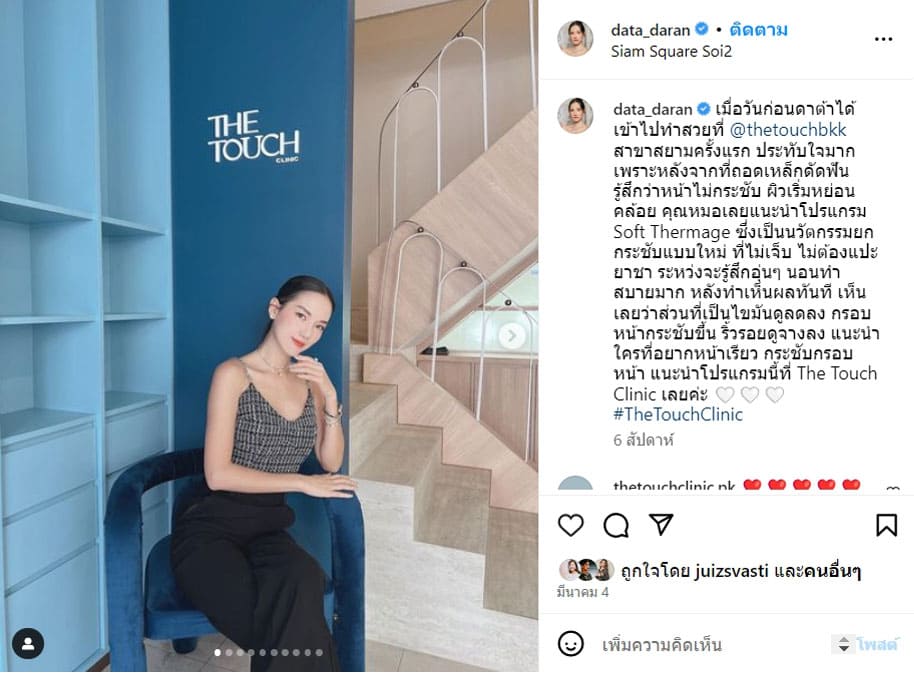This screenshot has height=673, width=914.
Task: Go to next photo with carousel arrow
Action: pyautogui.click(x=512, y=336)
